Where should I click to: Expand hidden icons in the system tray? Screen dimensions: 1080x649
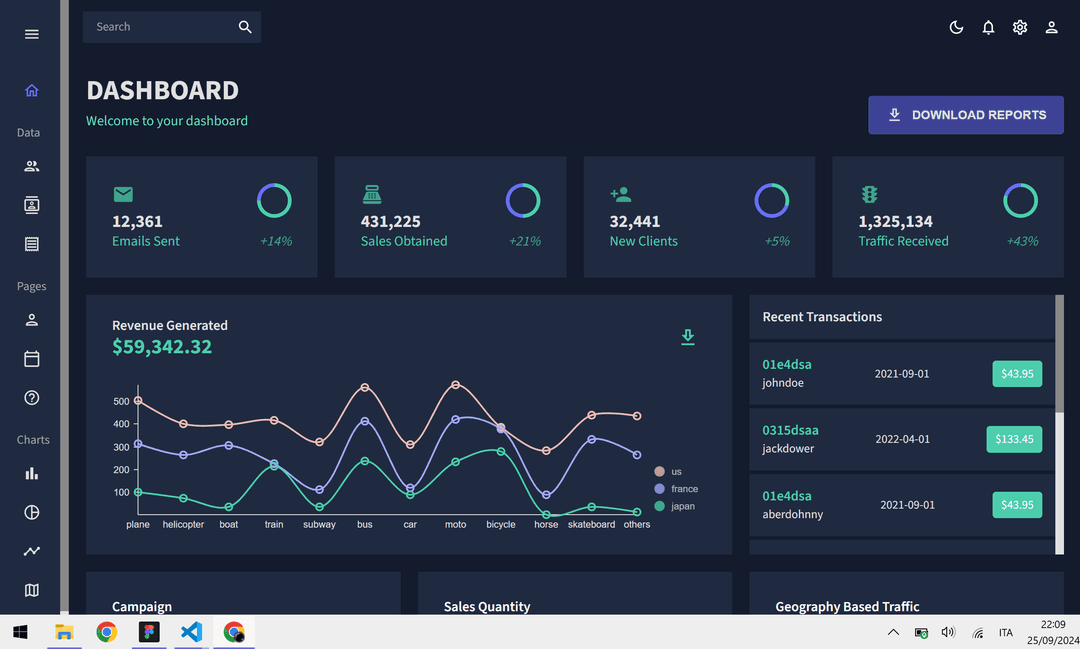coord(893,632)
